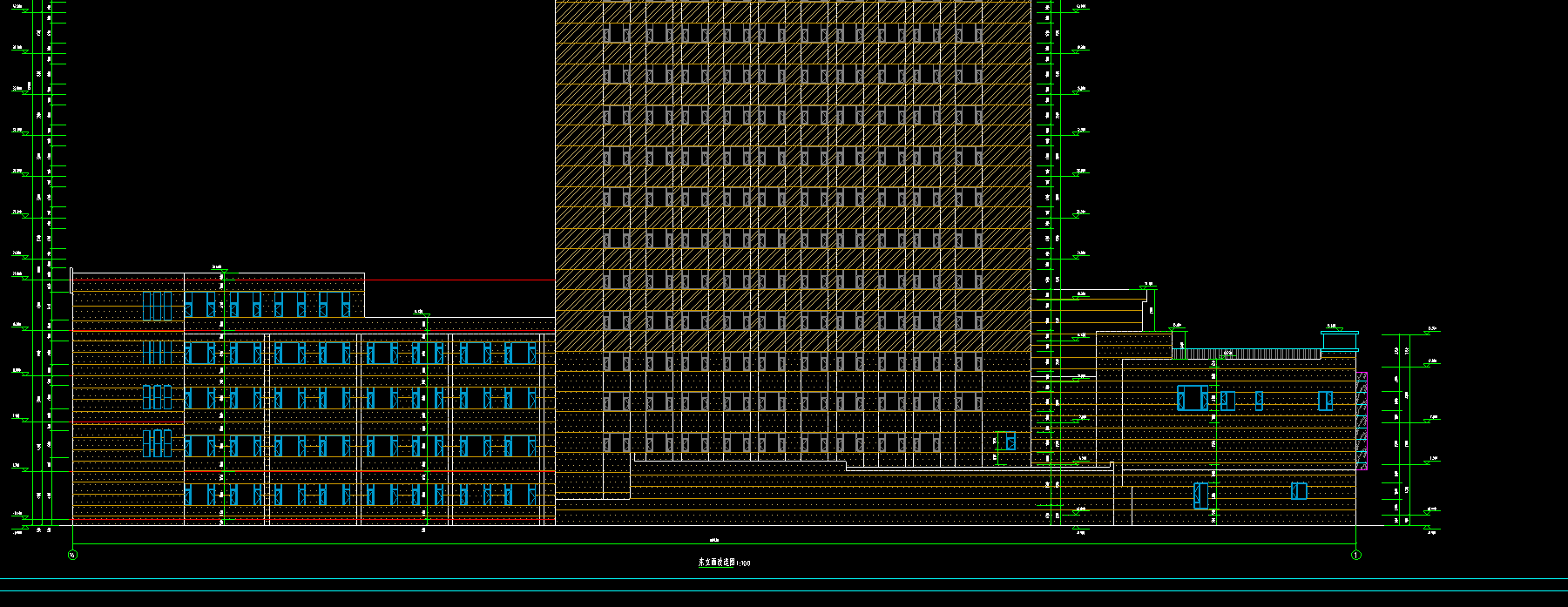Screen dimensions: 1568x607
Task: Select the magenta-outlined hatched panel
Action: tap(1362, 421)
